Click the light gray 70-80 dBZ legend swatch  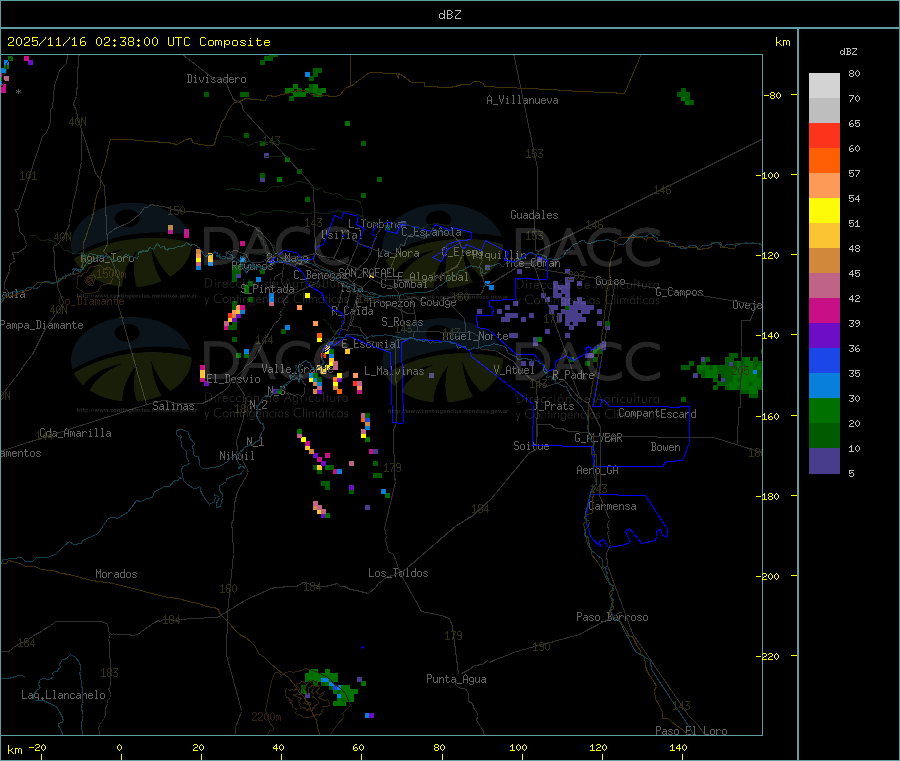pos(824,86)
